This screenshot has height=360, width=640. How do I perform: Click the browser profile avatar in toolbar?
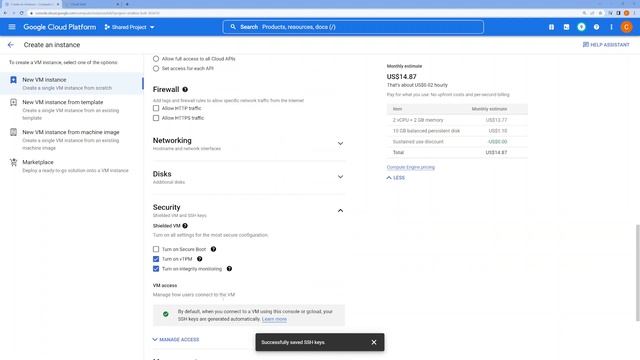pyautogui.click(x=626, y=13)
